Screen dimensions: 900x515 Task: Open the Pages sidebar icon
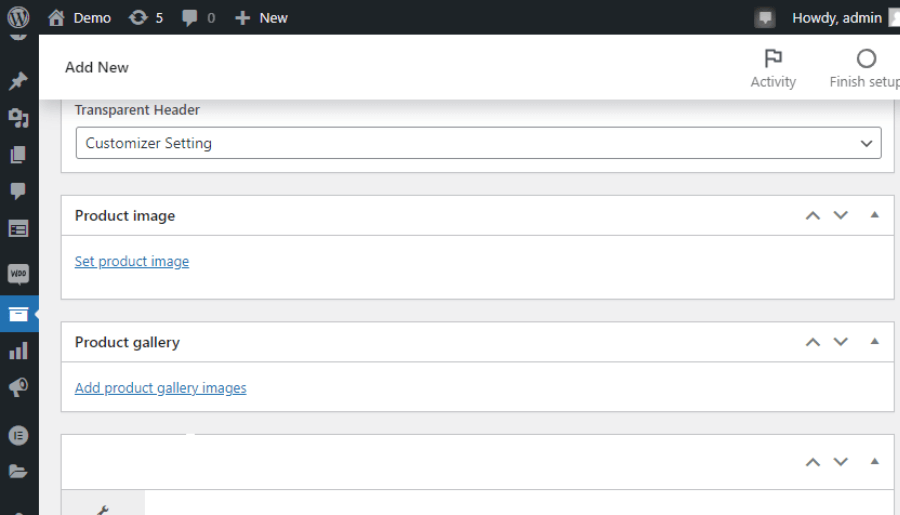(18, 154)
